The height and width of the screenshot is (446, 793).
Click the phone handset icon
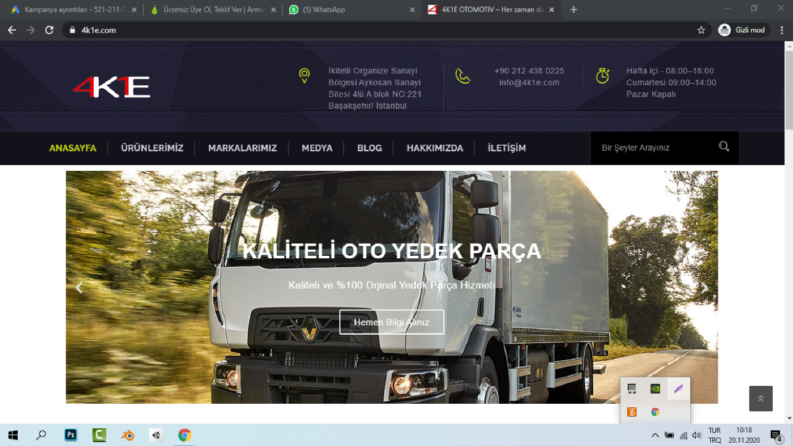click(462, 76)
